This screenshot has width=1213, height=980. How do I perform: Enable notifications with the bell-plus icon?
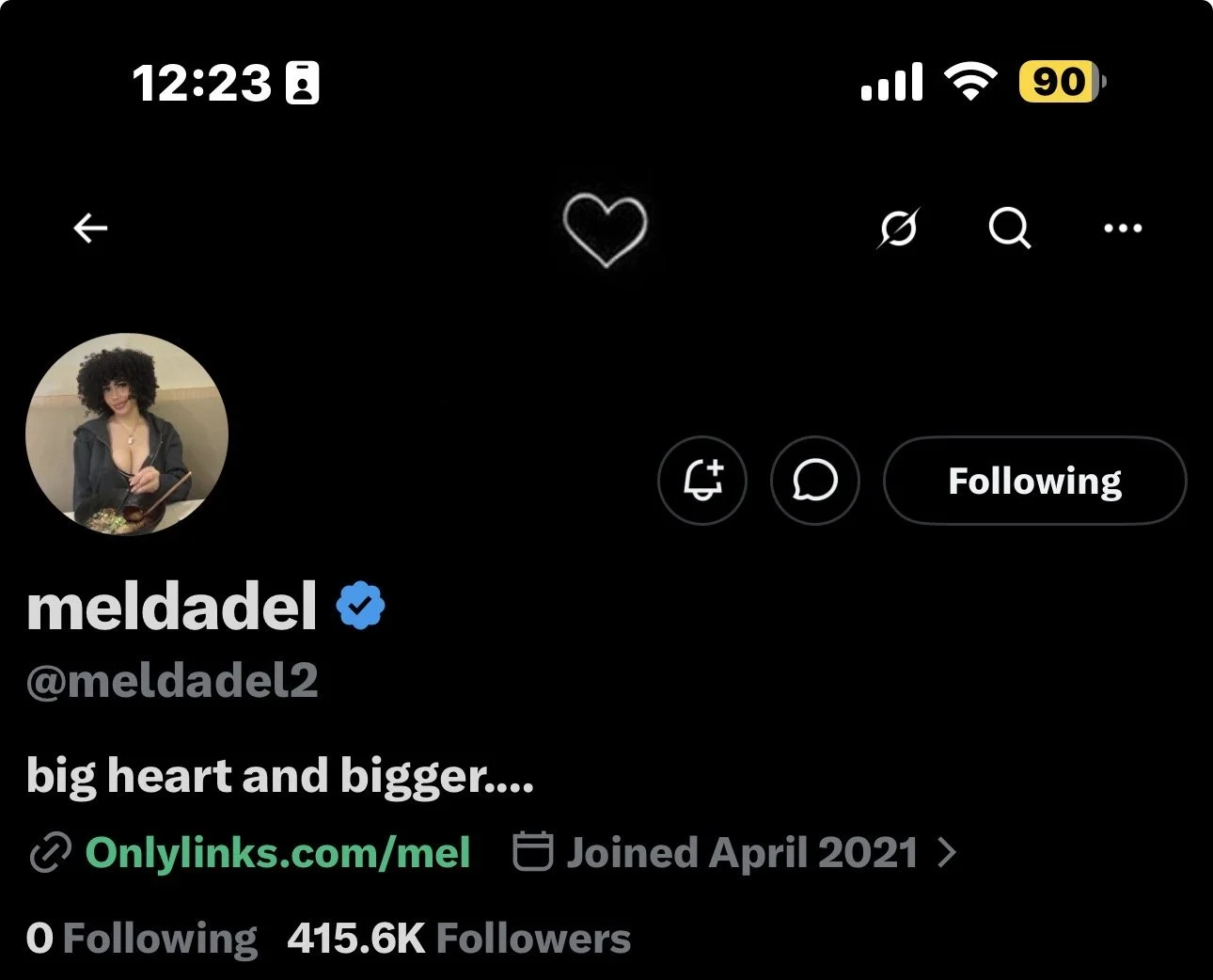click(x=702, y=481)
